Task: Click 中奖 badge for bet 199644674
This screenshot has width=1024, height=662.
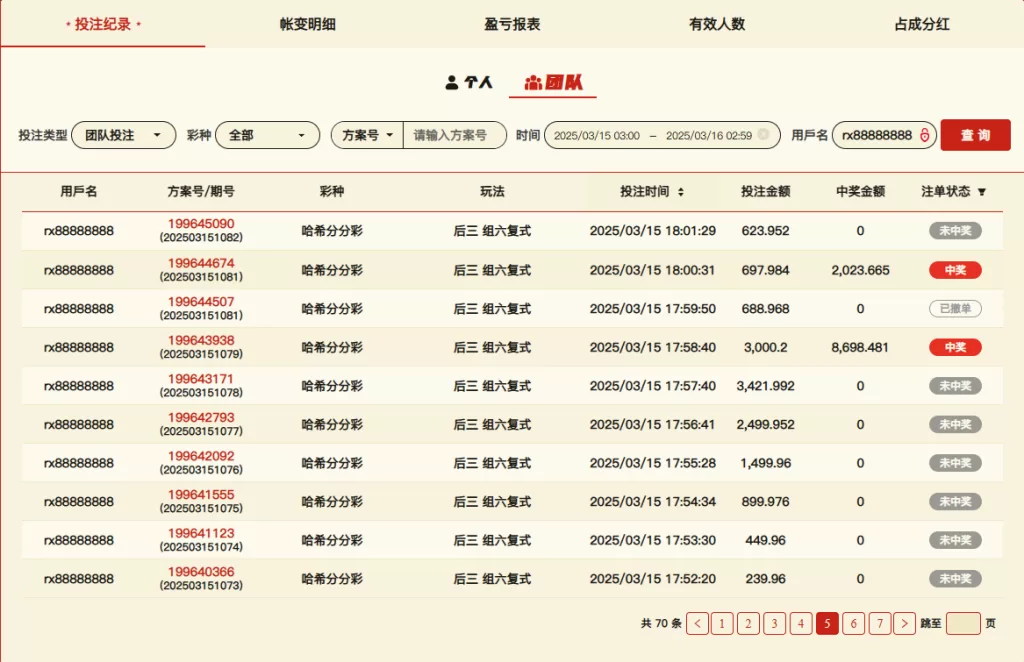Action: [955, 270]
